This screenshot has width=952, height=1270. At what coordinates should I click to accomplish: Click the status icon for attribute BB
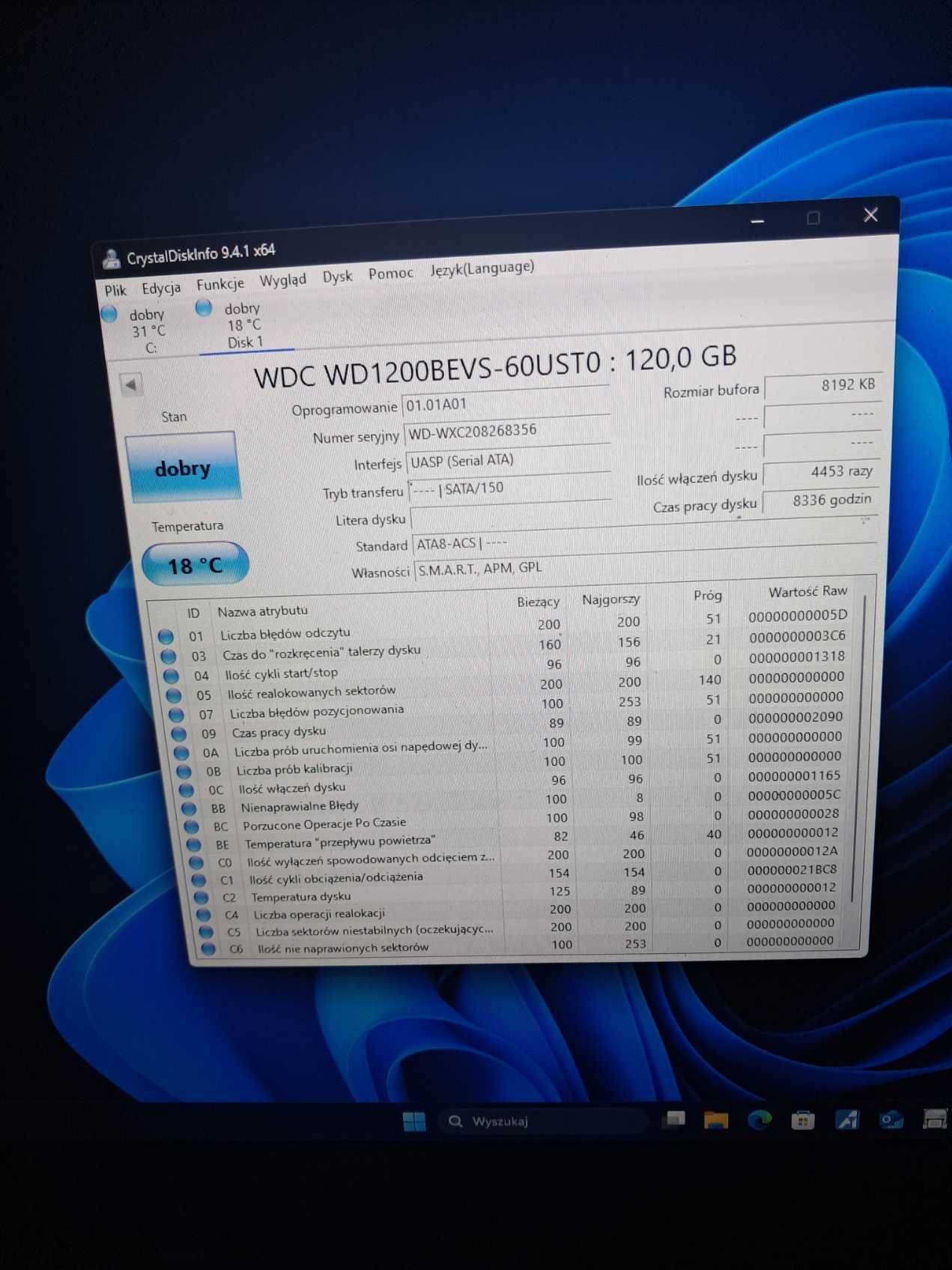click(x=189, y=808)
